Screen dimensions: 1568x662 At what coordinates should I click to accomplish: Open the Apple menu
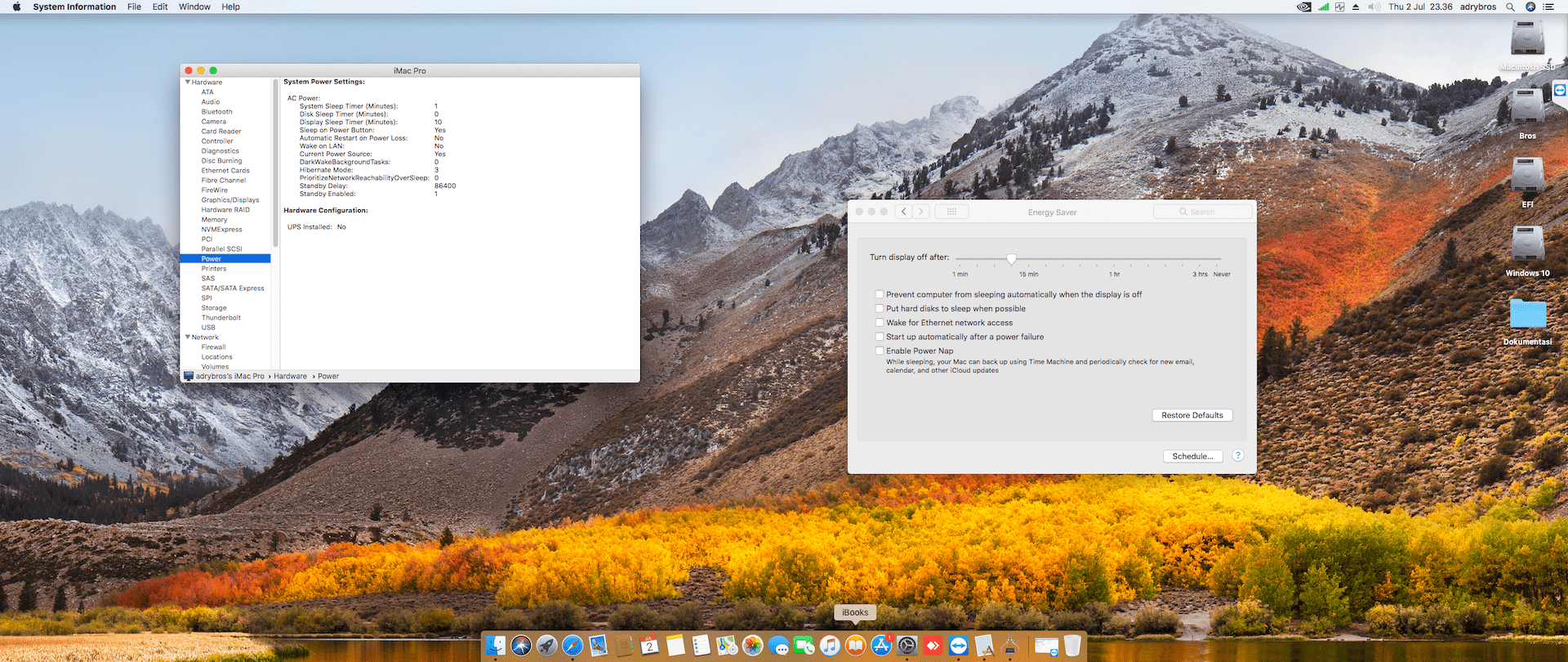click(x=16, y=7)
